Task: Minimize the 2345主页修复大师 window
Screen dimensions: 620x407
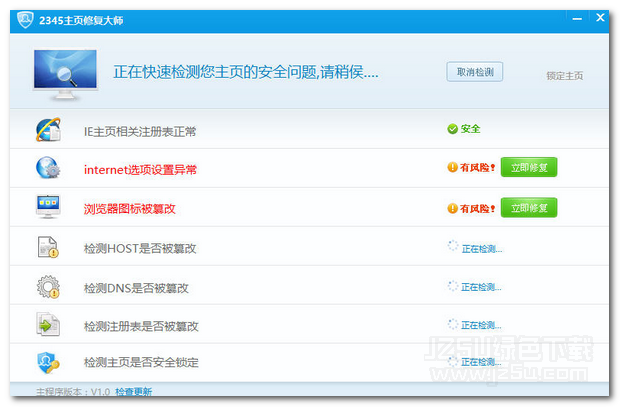Action: (577, 19)
